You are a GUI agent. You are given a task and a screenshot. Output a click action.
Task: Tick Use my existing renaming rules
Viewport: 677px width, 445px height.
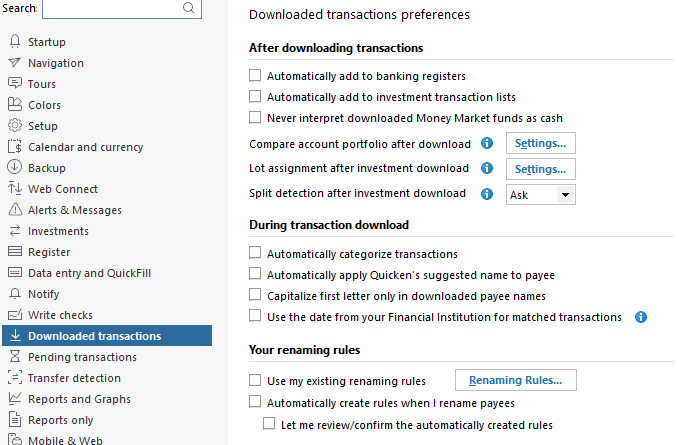pos(255,381)
